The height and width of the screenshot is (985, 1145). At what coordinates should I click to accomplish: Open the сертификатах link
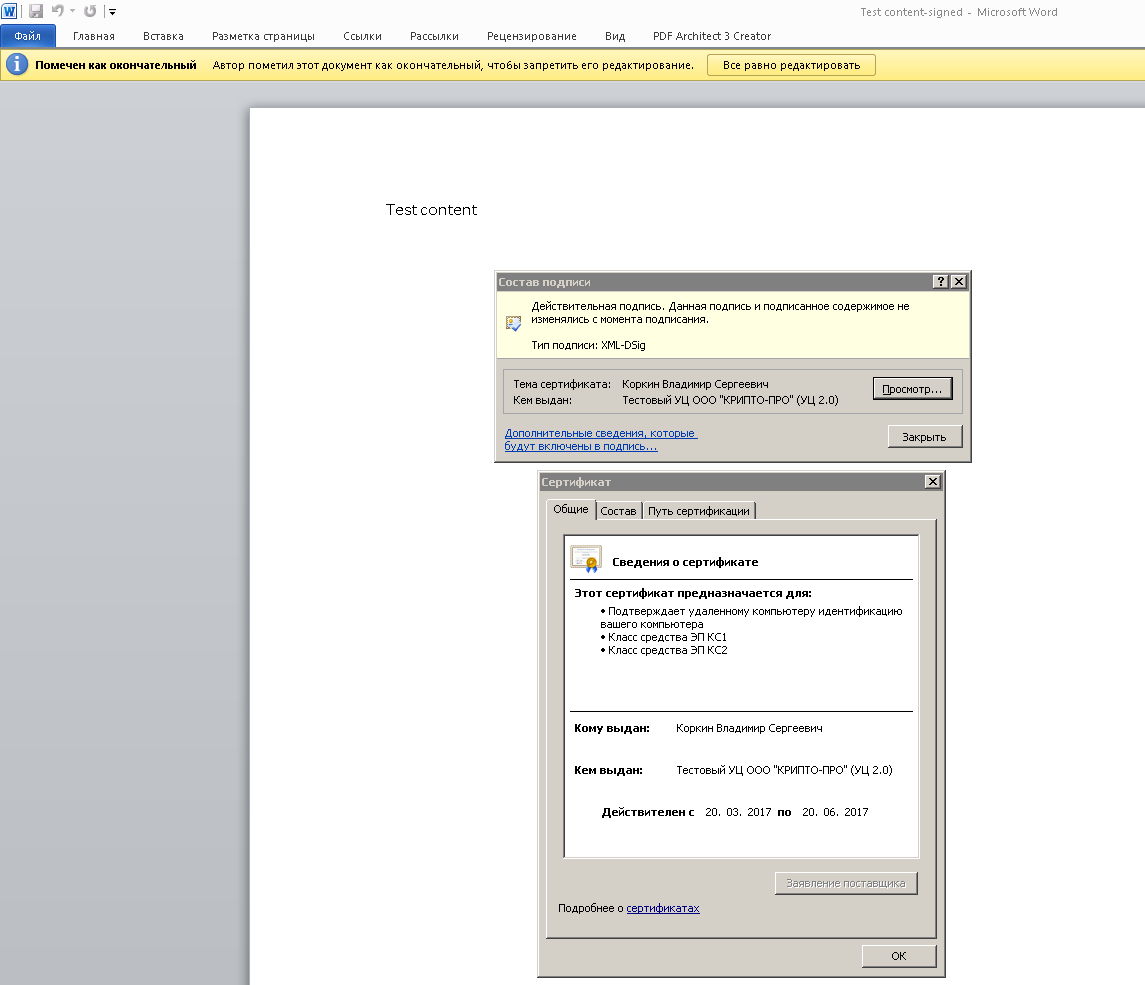click(x=663, y=908)
